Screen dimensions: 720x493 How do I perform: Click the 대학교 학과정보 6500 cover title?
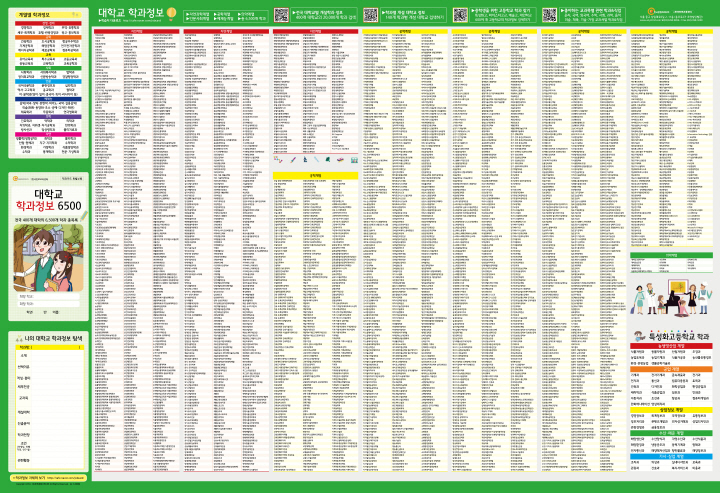[x=49, y=200]
